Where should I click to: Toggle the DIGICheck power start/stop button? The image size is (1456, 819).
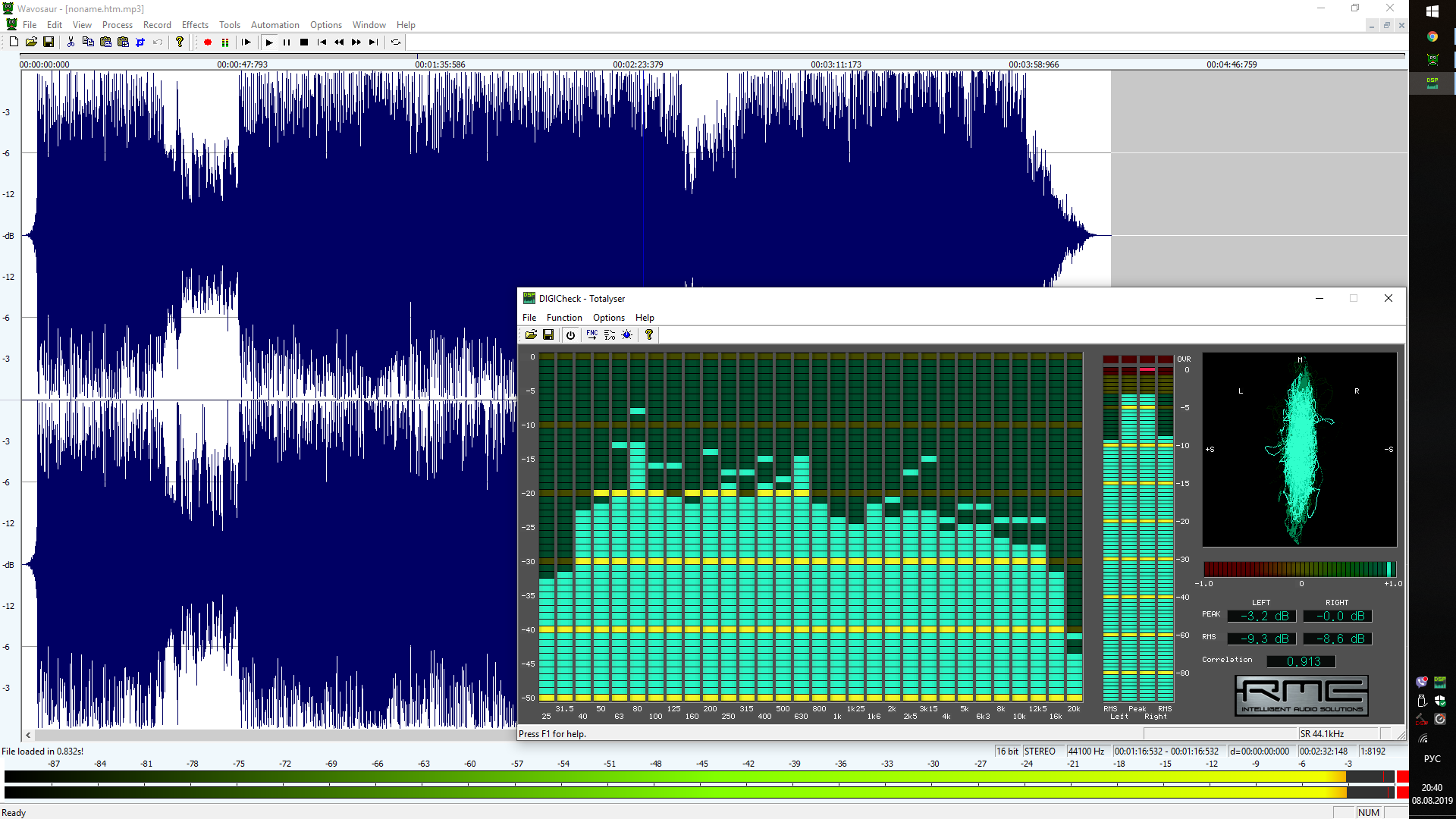click(570, 334)
